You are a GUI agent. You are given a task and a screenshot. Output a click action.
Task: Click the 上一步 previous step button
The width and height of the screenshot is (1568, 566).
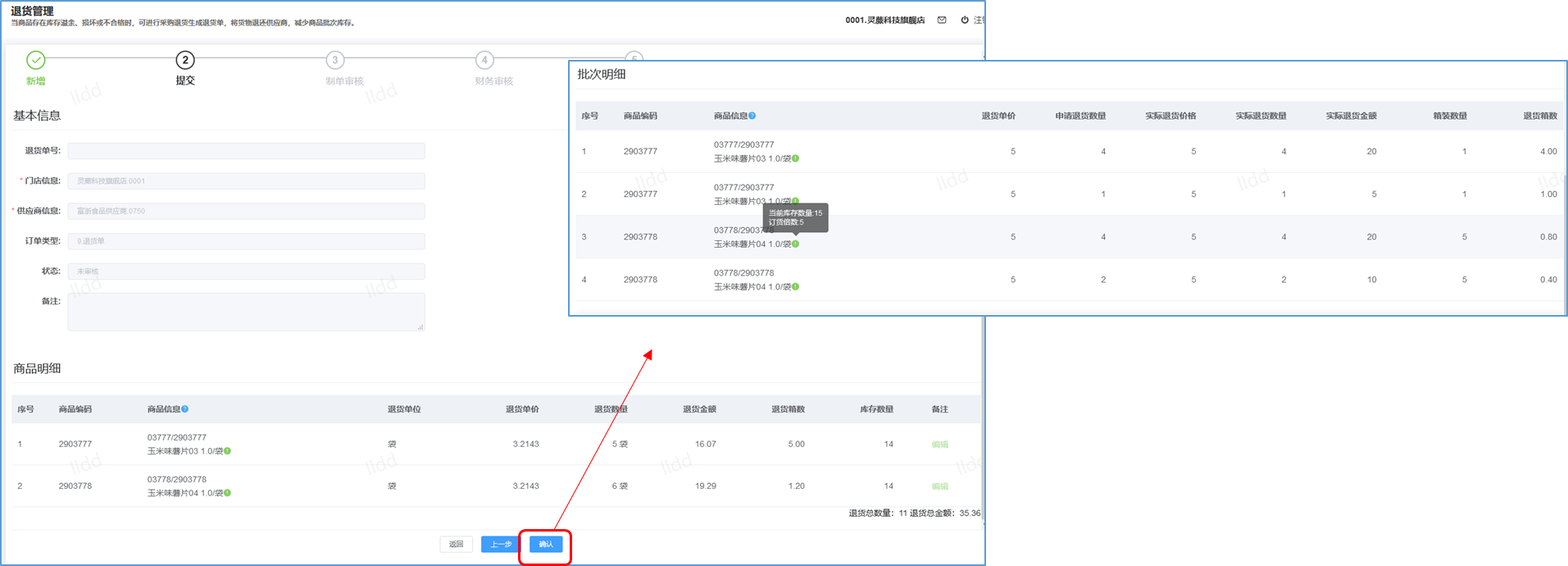[x=500, y=544]
